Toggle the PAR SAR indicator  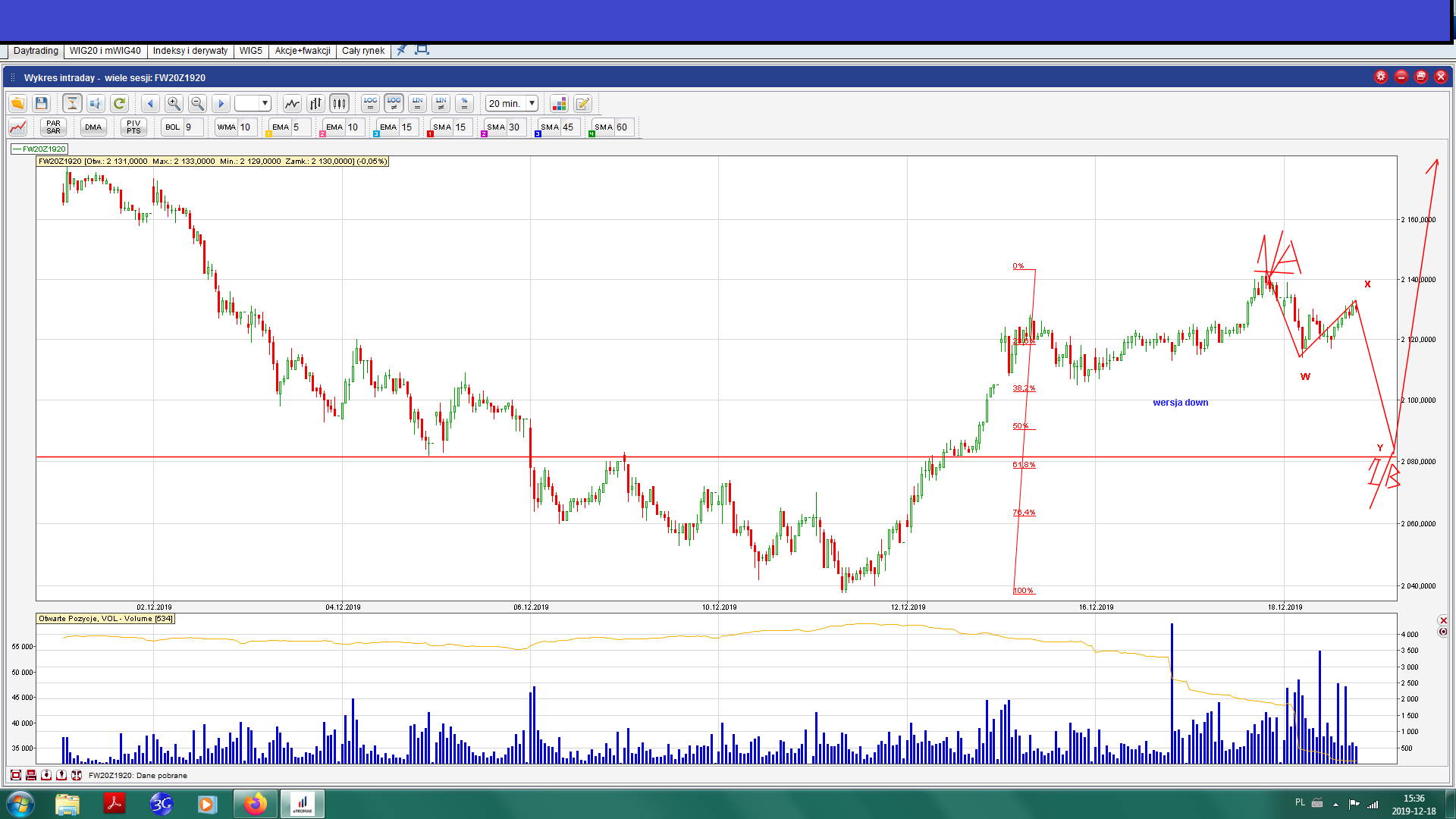[53, 127]
